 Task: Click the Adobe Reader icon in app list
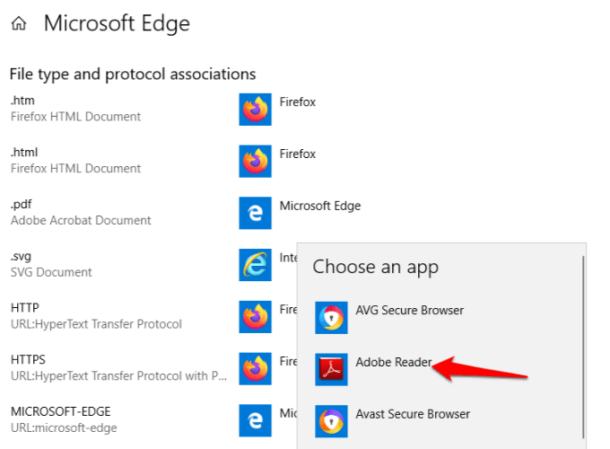click(x=331, y=368)
